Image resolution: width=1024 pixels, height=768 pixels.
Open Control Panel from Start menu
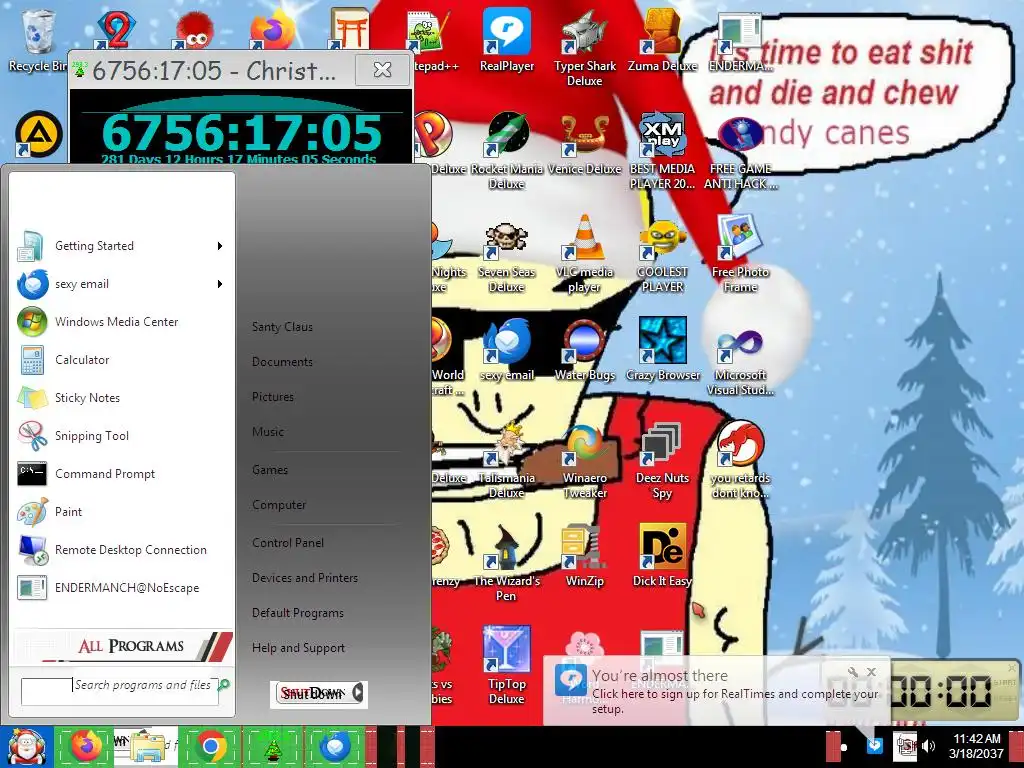click(x=288, y=543)
